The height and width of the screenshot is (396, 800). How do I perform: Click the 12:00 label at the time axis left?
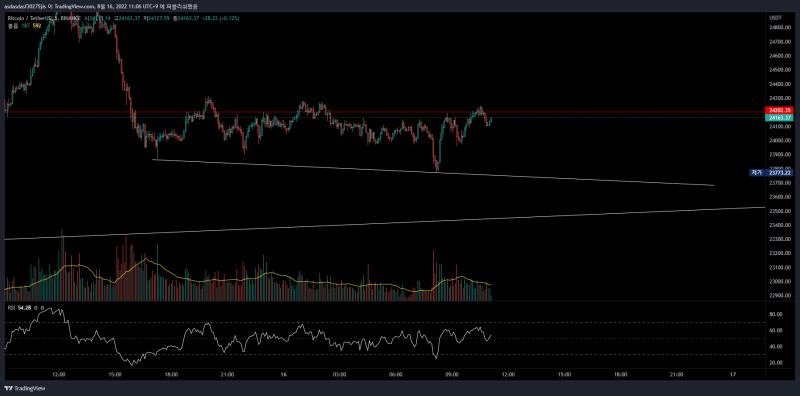click(59, 374)
